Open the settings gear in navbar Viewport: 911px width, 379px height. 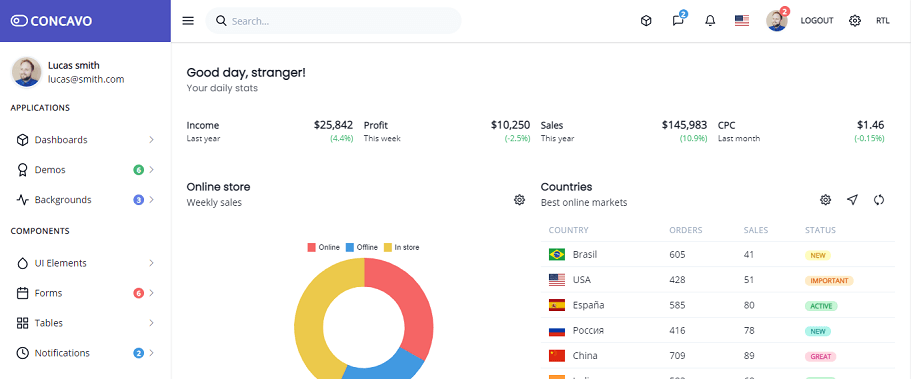(x=855, y=21)
